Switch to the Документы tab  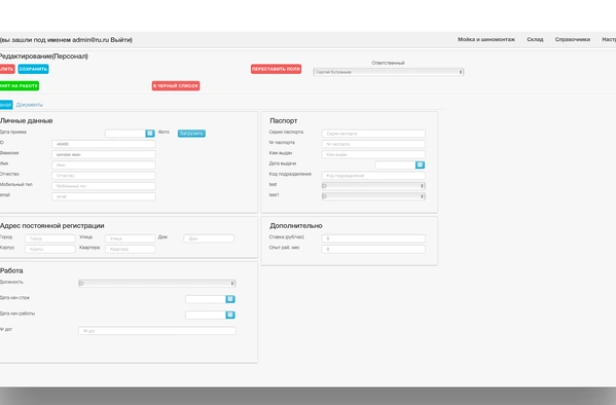tap(29, 104)
